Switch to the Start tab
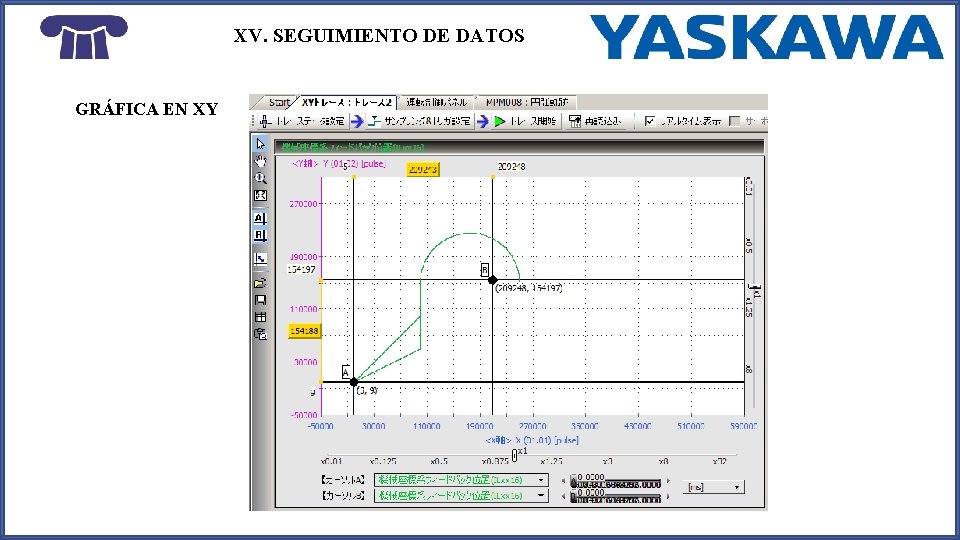 (279, 102)
